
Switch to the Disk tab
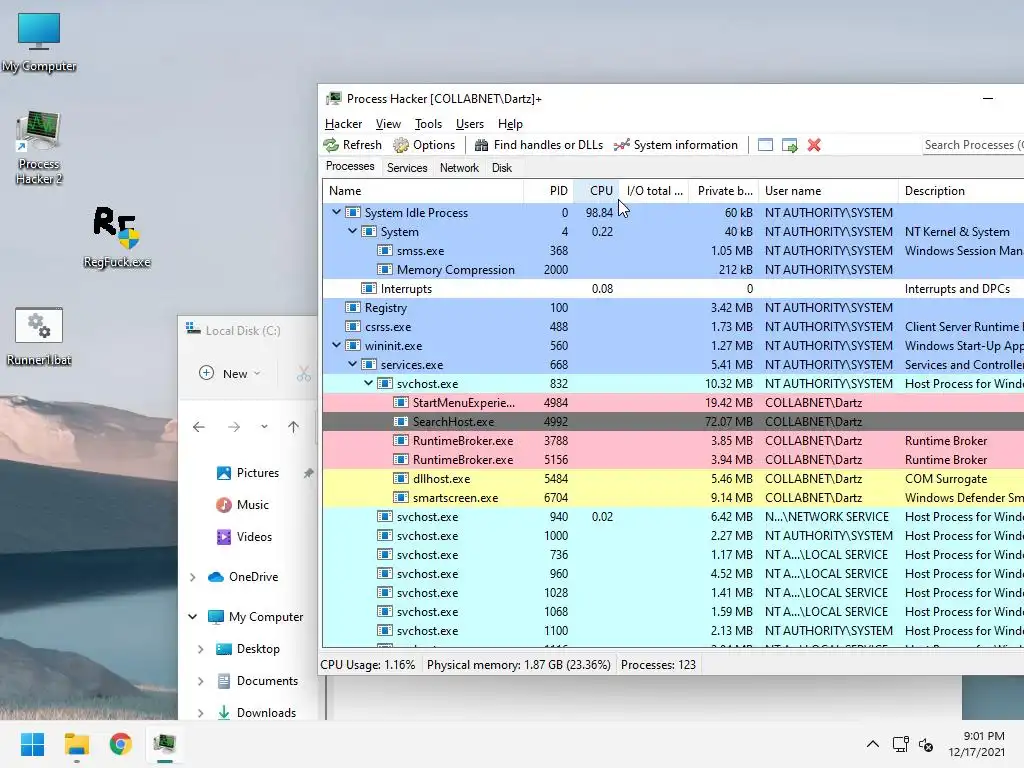pos(502,168)
